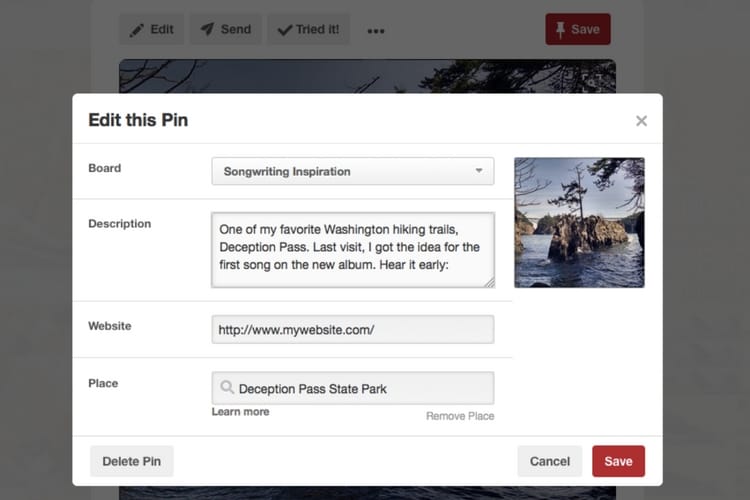
Task: Click the Deception Pass State Park place field
Action: click(x=360, y=388)
